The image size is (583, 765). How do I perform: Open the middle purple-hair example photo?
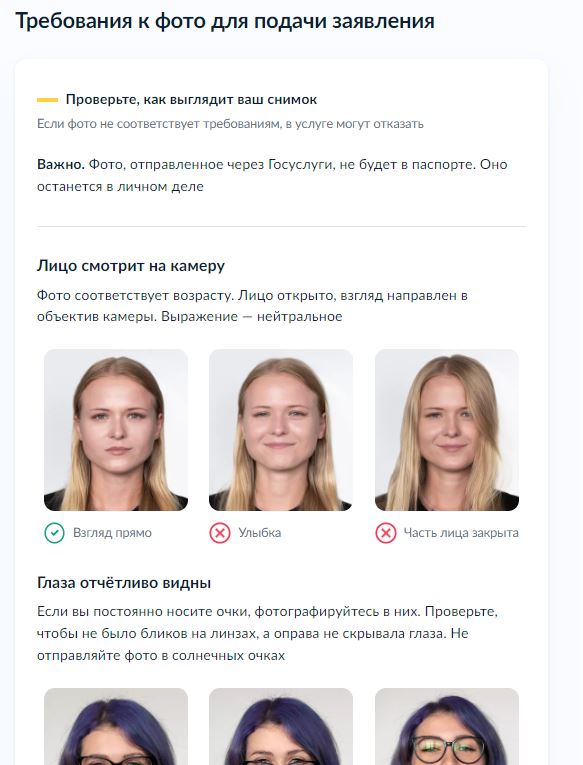coord(281,726)
